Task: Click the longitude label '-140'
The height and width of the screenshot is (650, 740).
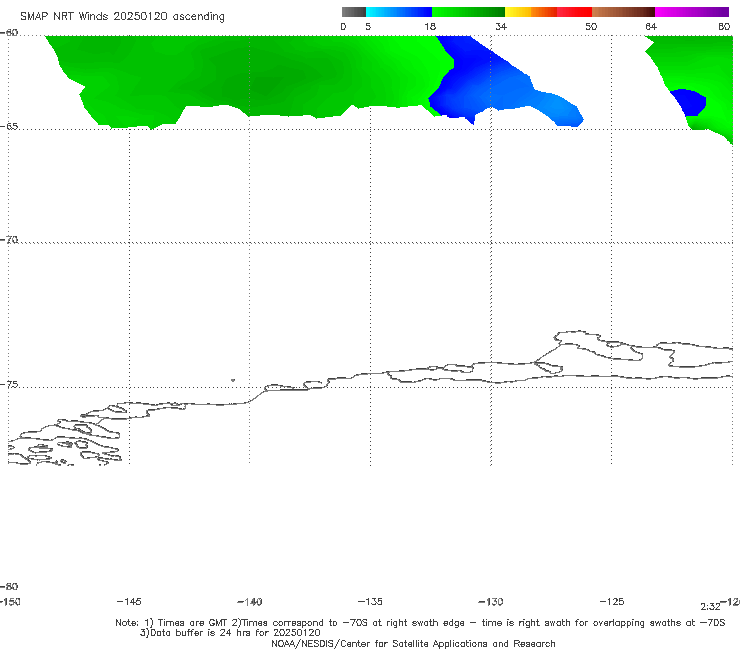Action: coord(250,602)
